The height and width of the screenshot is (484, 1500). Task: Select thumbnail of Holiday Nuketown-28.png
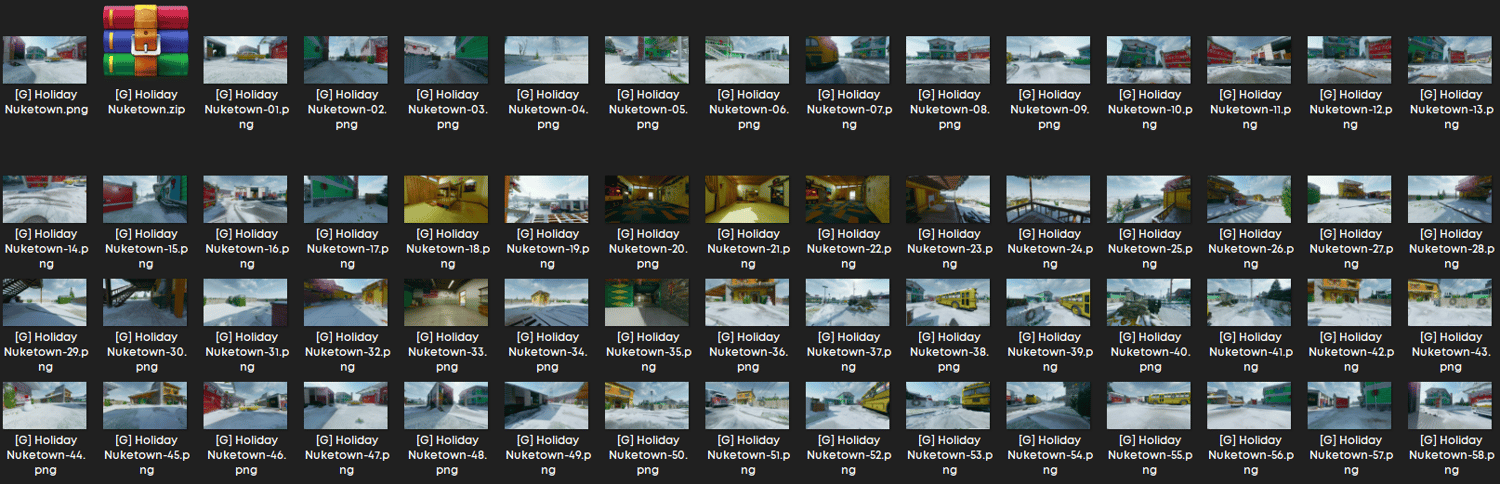coord(1449,199)
